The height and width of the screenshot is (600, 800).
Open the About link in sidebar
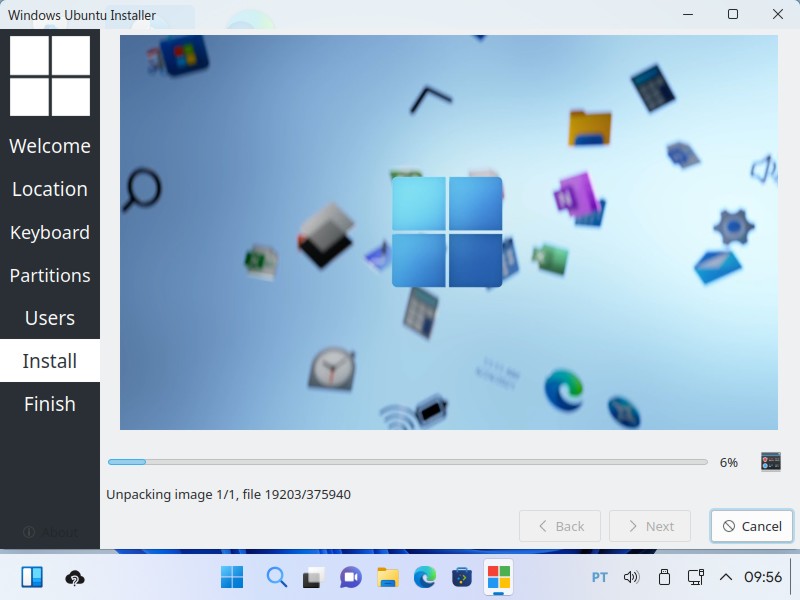pos(50,532)
